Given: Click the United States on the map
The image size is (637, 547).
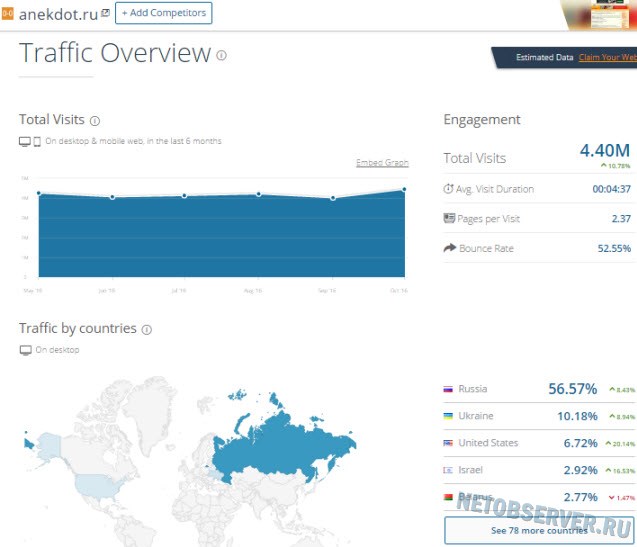Looking at the screenshot, I should [98, 486].
